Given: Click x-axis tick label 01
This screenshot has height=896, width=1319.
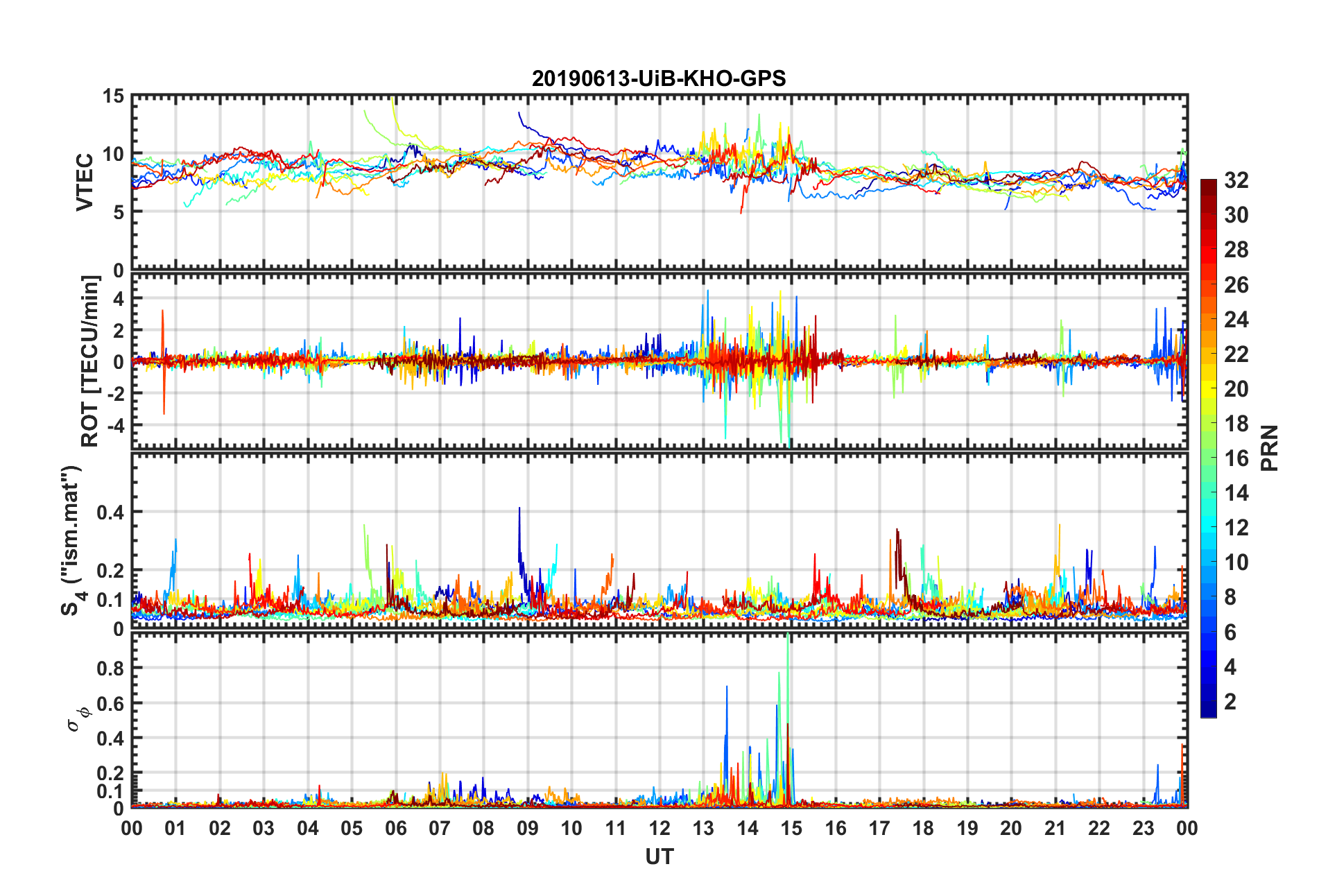Looking at the screenshot, I should pos(175,828).
